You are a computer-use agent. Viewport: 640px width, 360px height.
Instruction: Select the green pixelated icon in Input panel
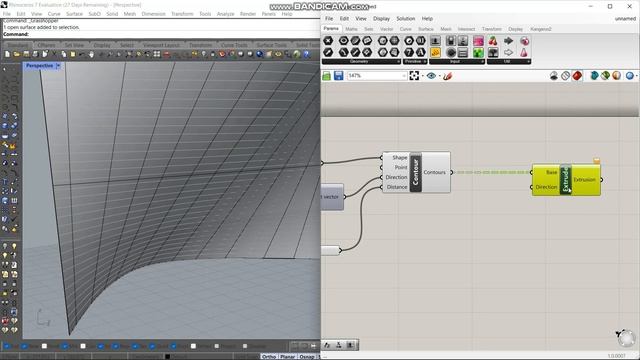(x=478, y=52)
